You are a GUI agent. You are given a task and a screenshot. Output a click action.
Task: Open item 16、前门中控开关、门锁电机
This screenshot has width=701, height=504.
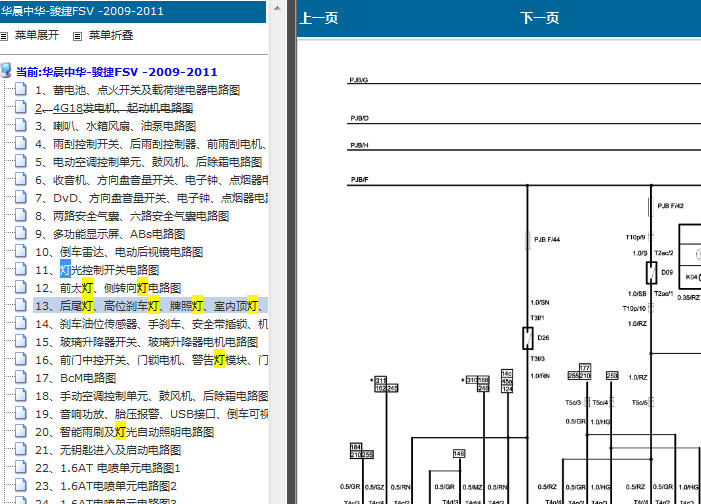tap(151, 360)
